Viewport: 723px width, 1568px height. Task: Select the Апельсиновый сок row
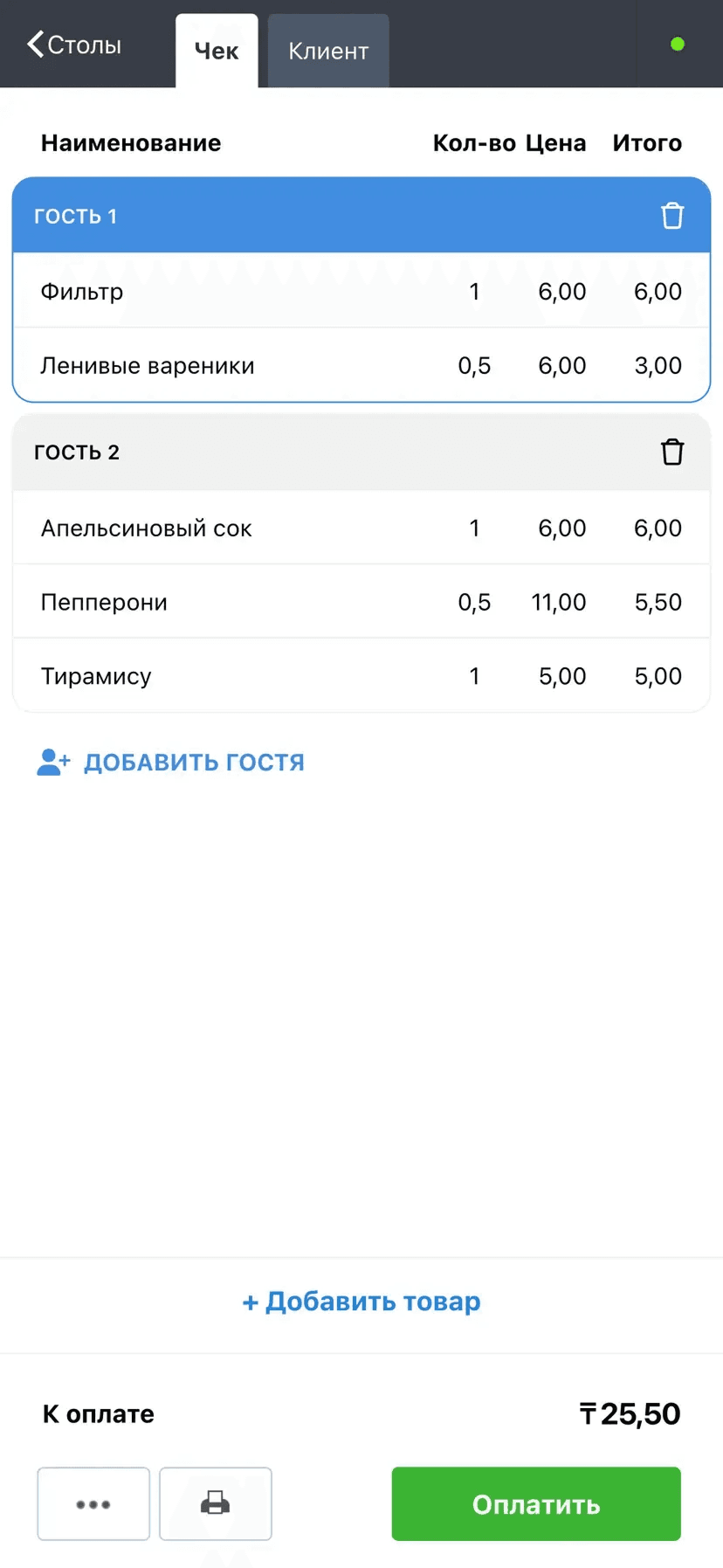[361, 528]
